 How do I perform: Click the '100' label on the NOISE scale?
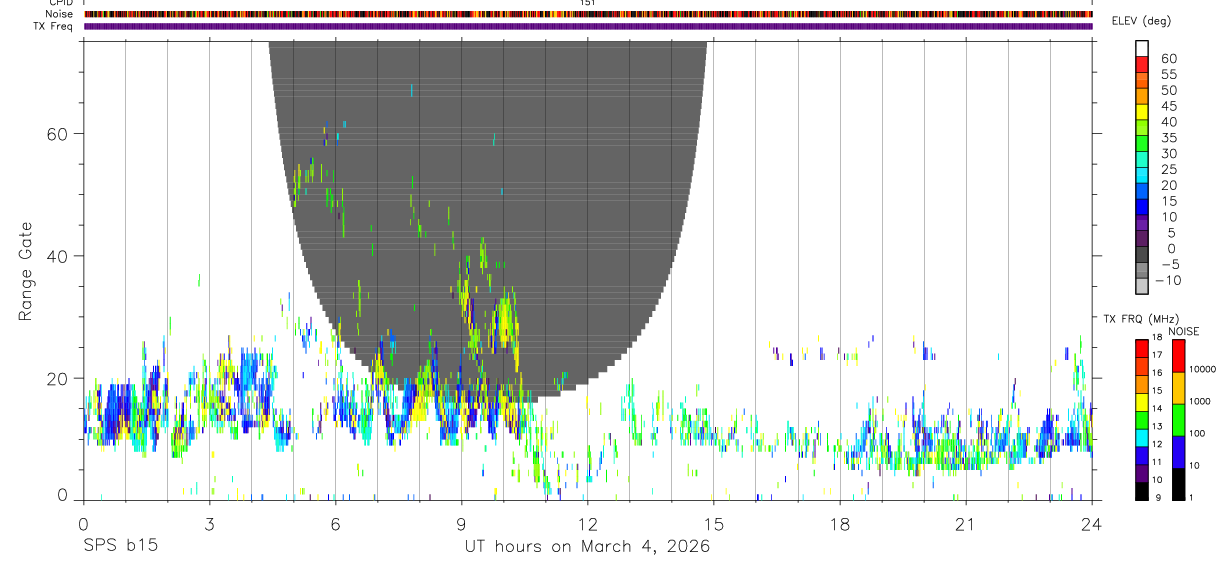coord(1197,433)
